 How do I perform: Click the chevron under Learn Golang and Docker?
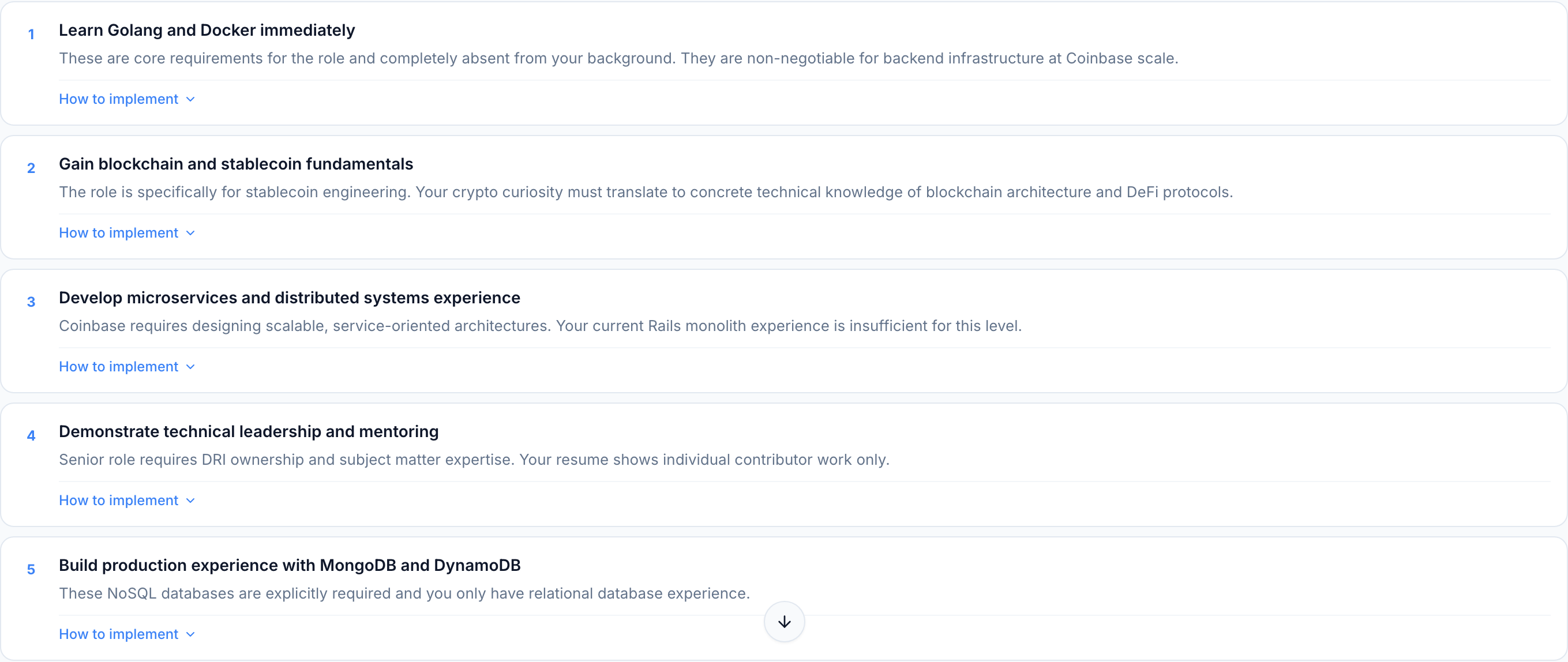coord(190,99)
